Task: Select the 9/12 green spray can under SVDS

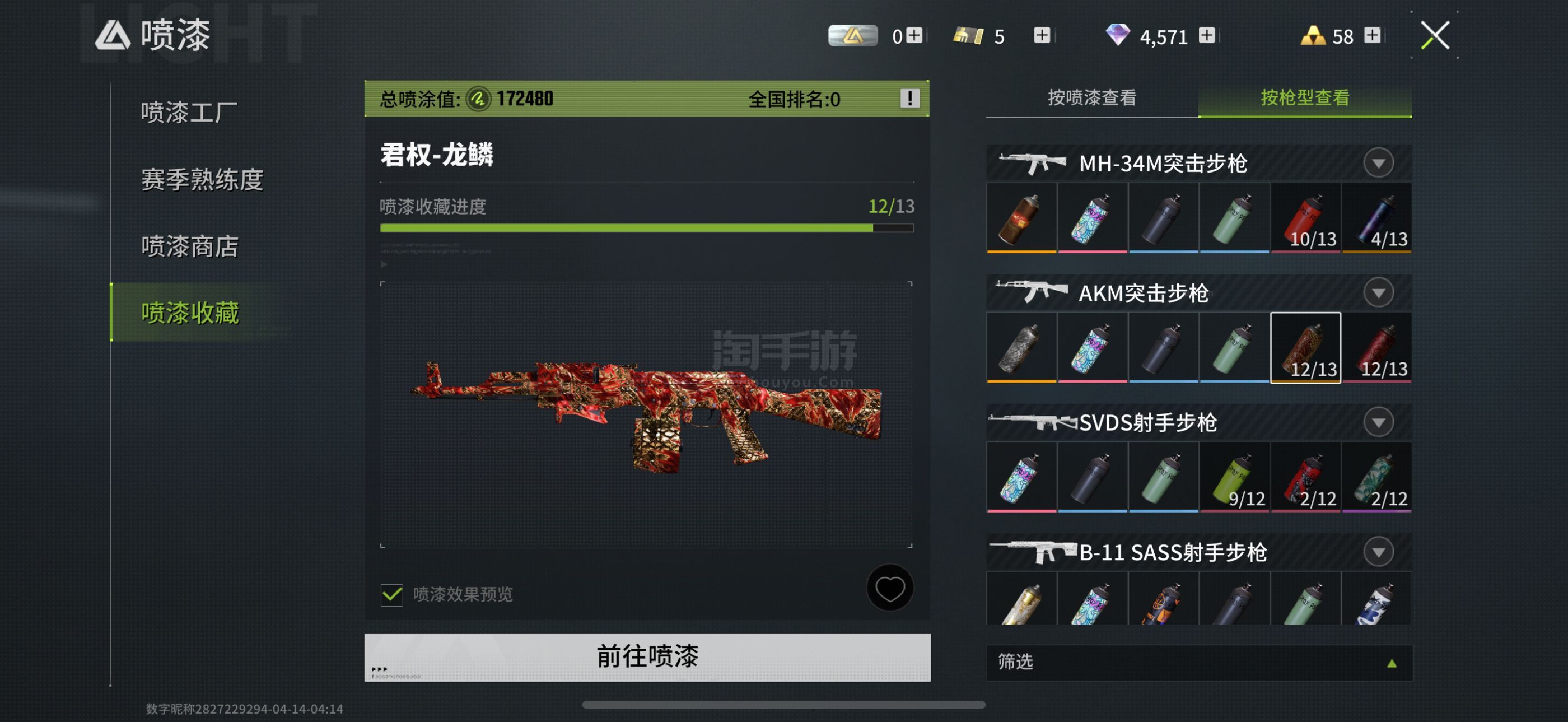Action: (x=1234, y=477)
